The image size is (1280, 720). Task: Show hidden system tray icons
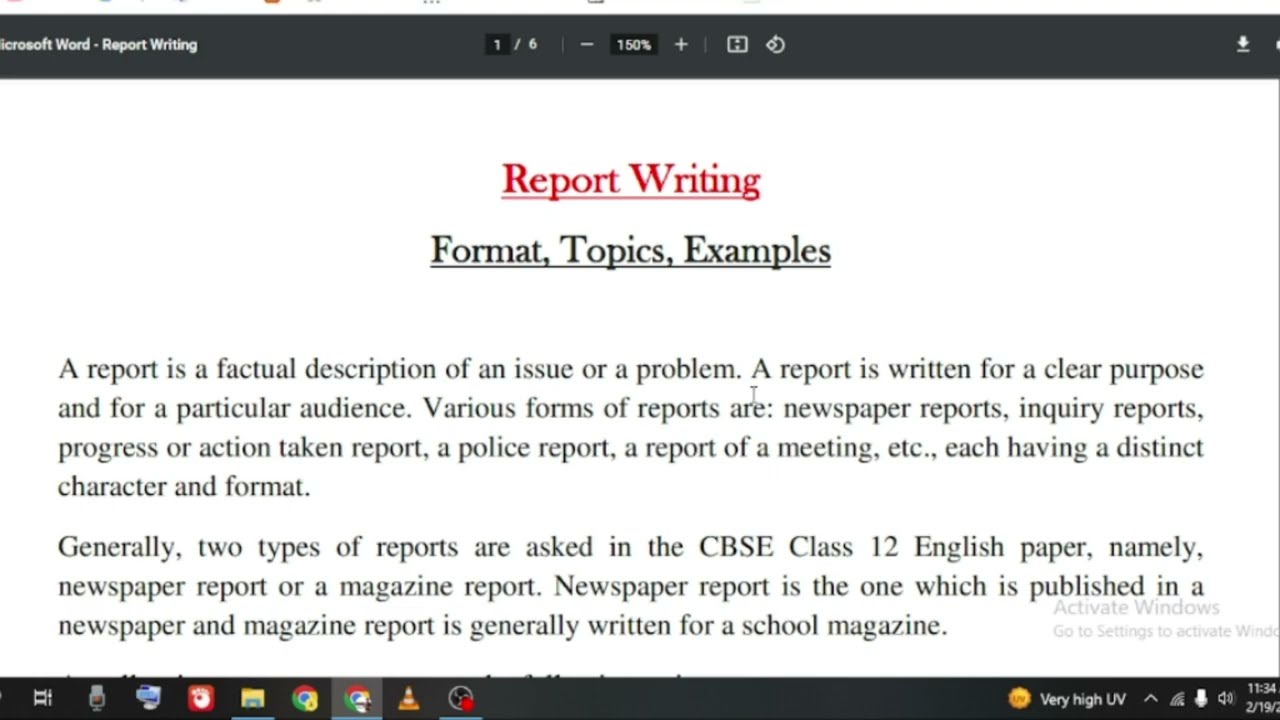[x=1151, y=699]
